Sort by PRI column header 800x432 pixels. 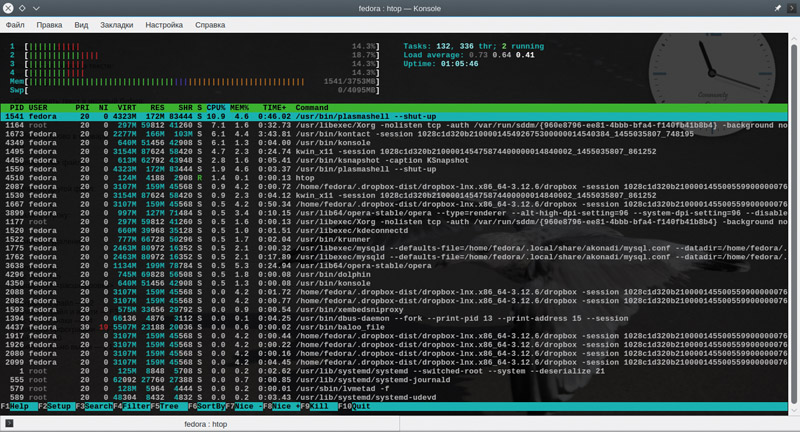click(82, 108)
